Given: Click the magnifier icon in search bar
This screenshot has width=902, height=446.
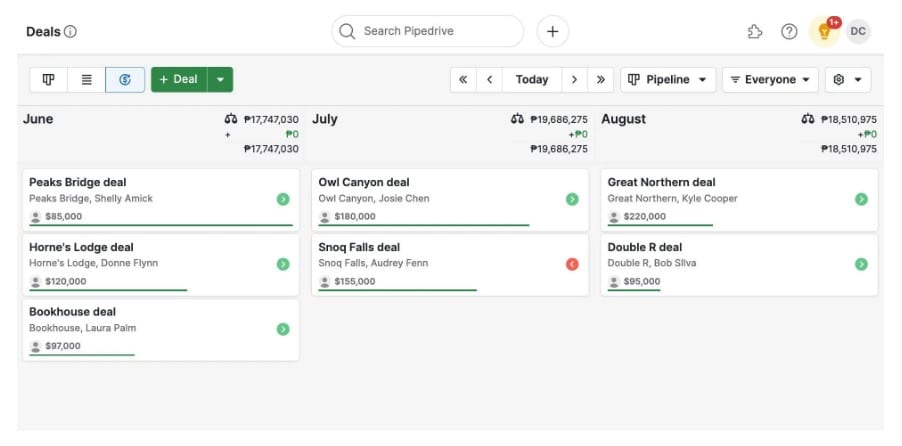Looking at the screenshot, I should click(x=347, y=31).
